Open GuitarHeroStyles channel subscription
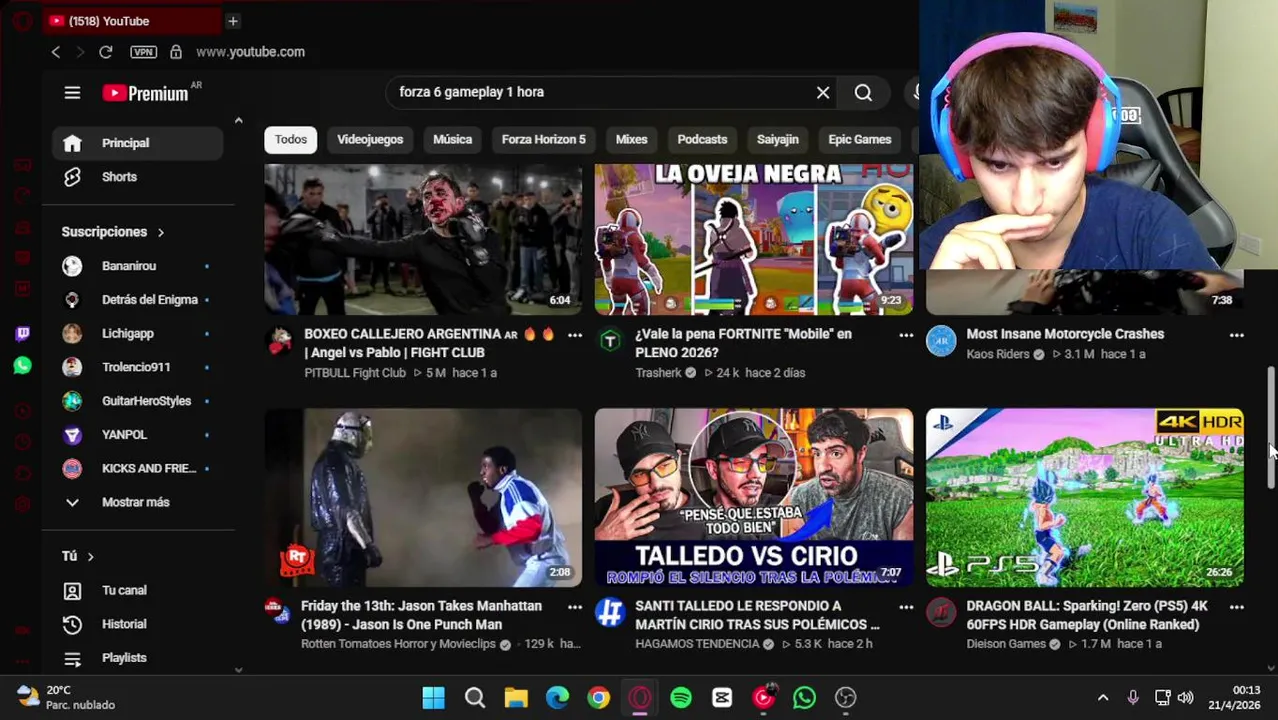 [138, 401]
